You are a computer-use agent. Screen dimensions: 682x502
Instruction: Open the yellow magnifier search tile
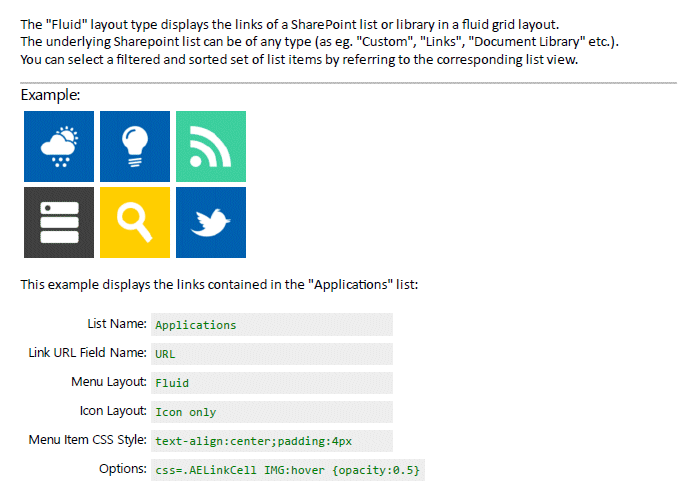pos(135,222)
